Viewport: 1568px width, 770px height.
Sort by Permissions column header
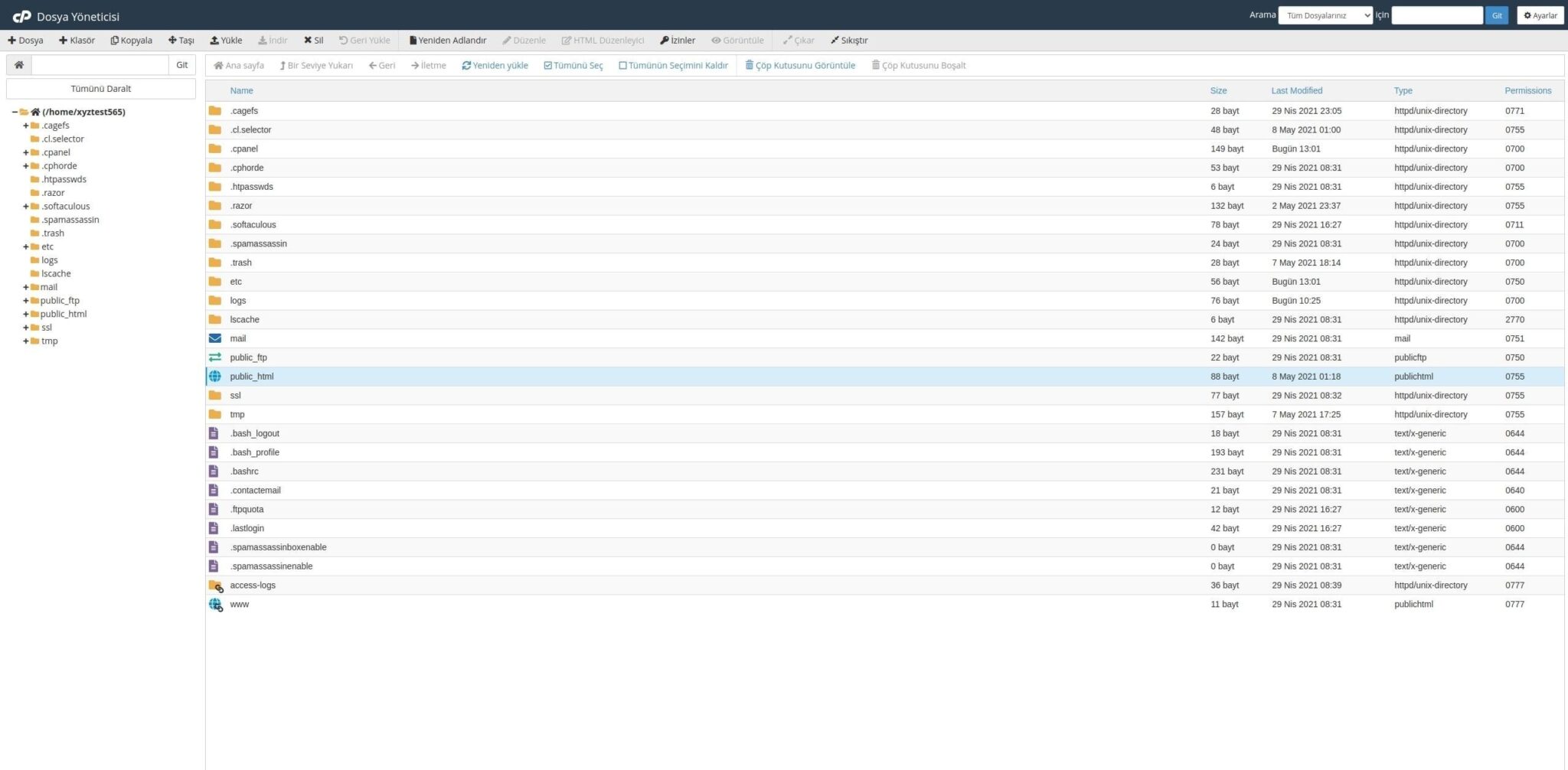coord(1527,90)
